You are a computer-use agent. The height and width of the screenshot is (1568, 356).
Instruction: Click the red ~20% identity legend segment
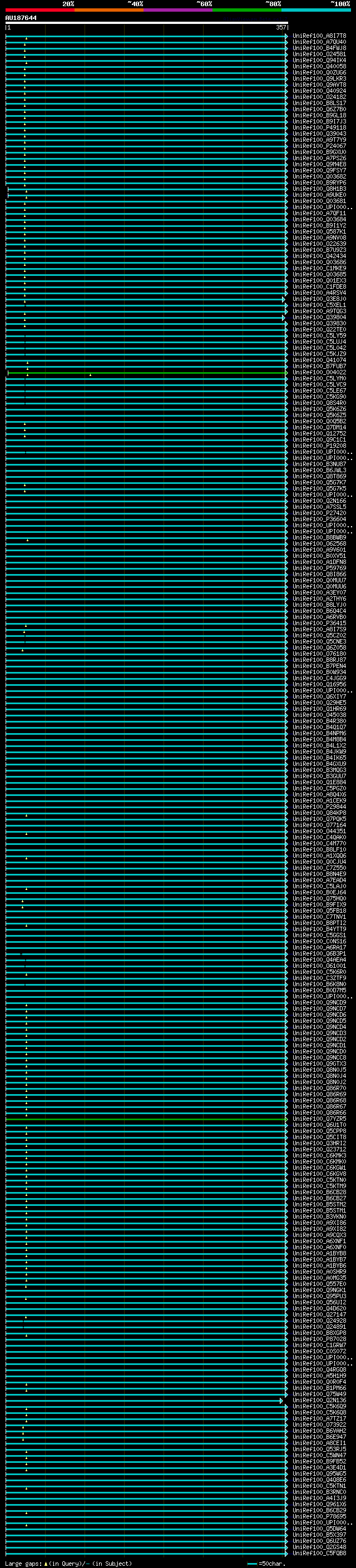tap(39, 10)
